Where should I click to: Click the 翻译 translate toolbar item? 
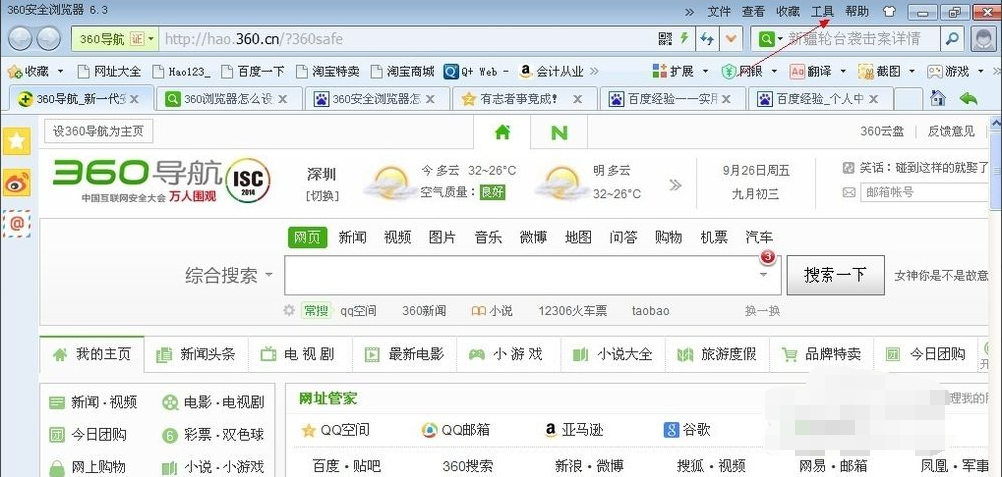pyautogui.click(x=810, y=71)
